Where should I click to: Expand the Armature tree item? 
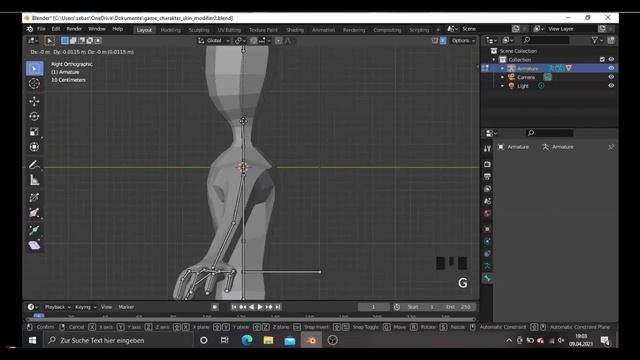[x=502, y=68]
